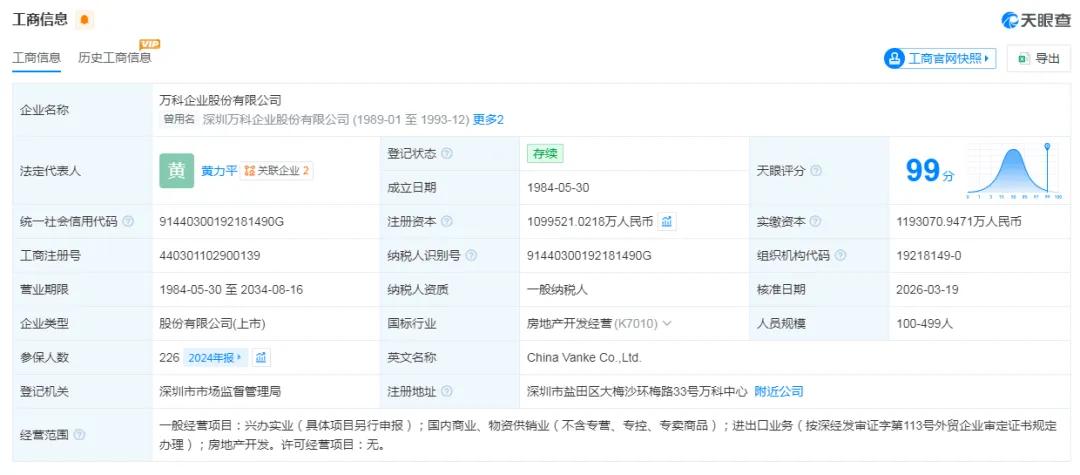Image resolution: width=1080 pixels, height=475 pixels.
Task: Click the 导出 export button
Action: (x=1039, y=59)
